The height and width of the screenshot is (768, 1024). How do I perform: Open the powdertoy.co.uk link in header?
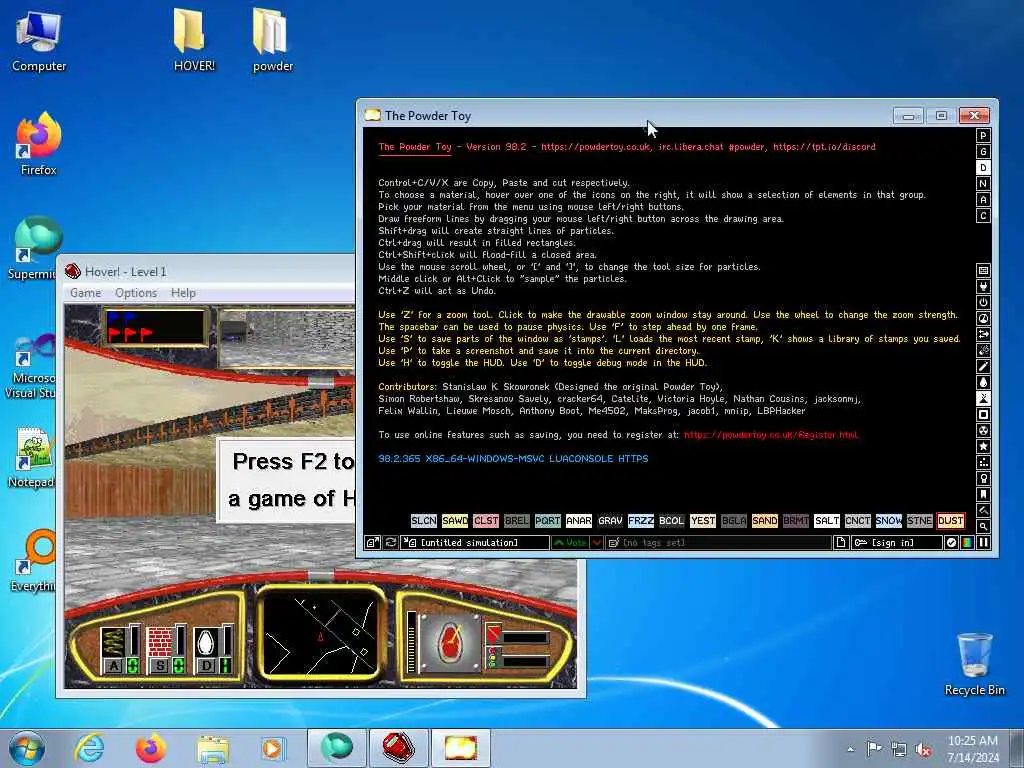595,147
